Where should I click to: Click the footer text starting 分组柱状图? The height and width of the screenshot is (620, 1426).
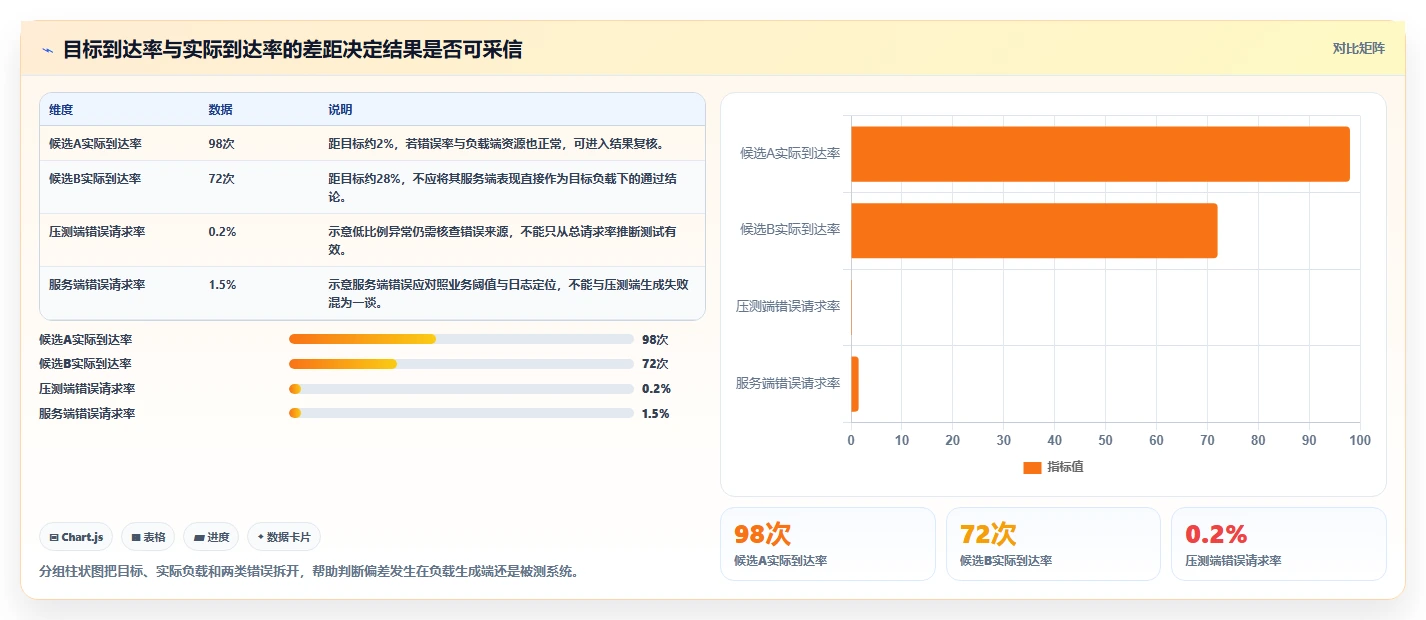[x=308, y=572]
